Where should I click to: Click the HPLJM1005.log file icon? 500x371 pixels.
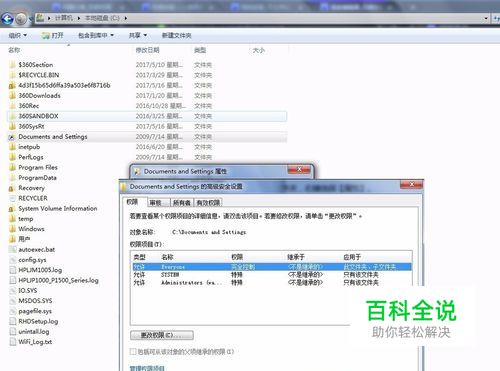coord(12,270)
